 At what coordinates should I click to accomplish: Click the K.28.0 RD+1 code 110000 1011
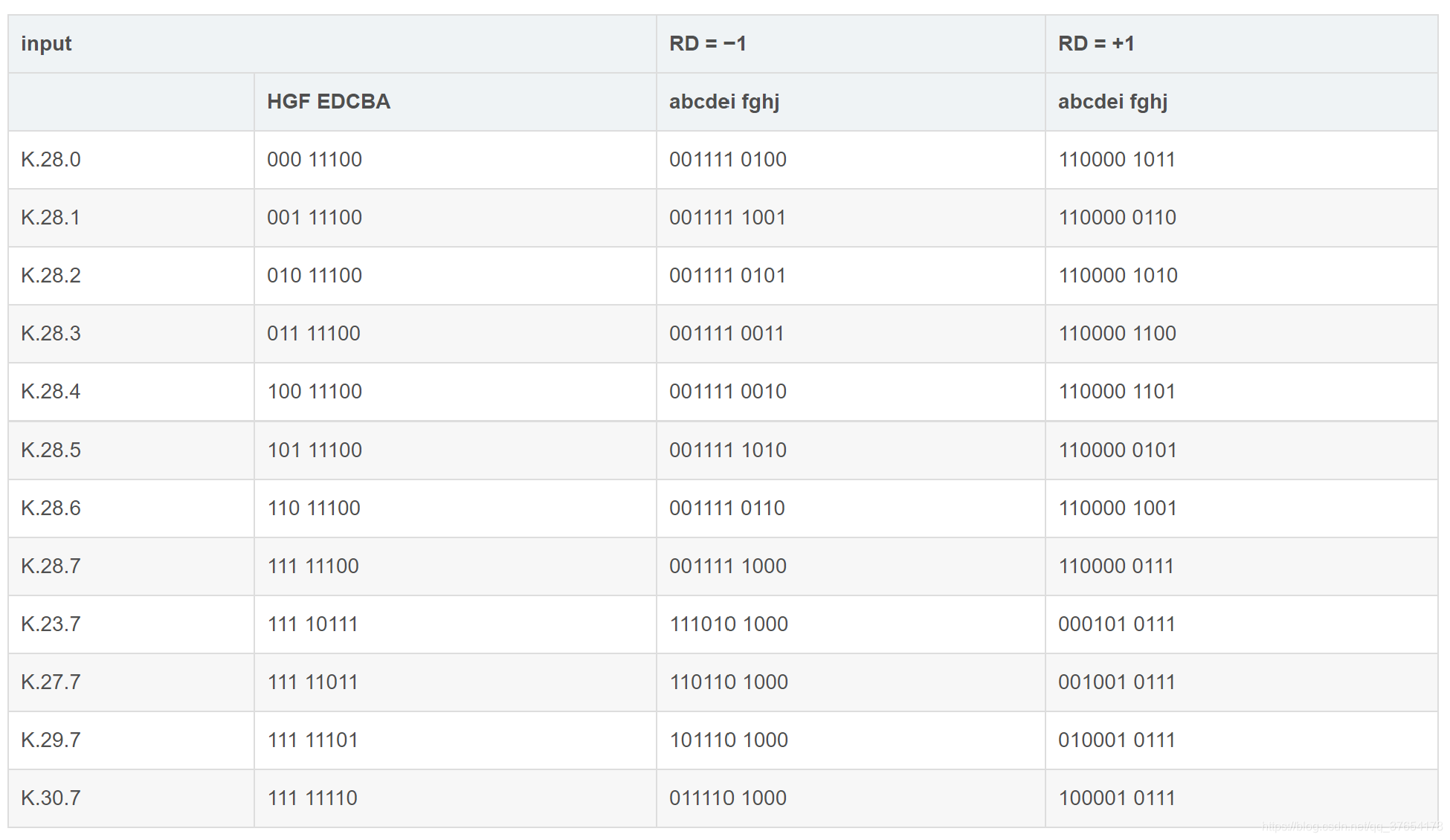[1116, 160]
